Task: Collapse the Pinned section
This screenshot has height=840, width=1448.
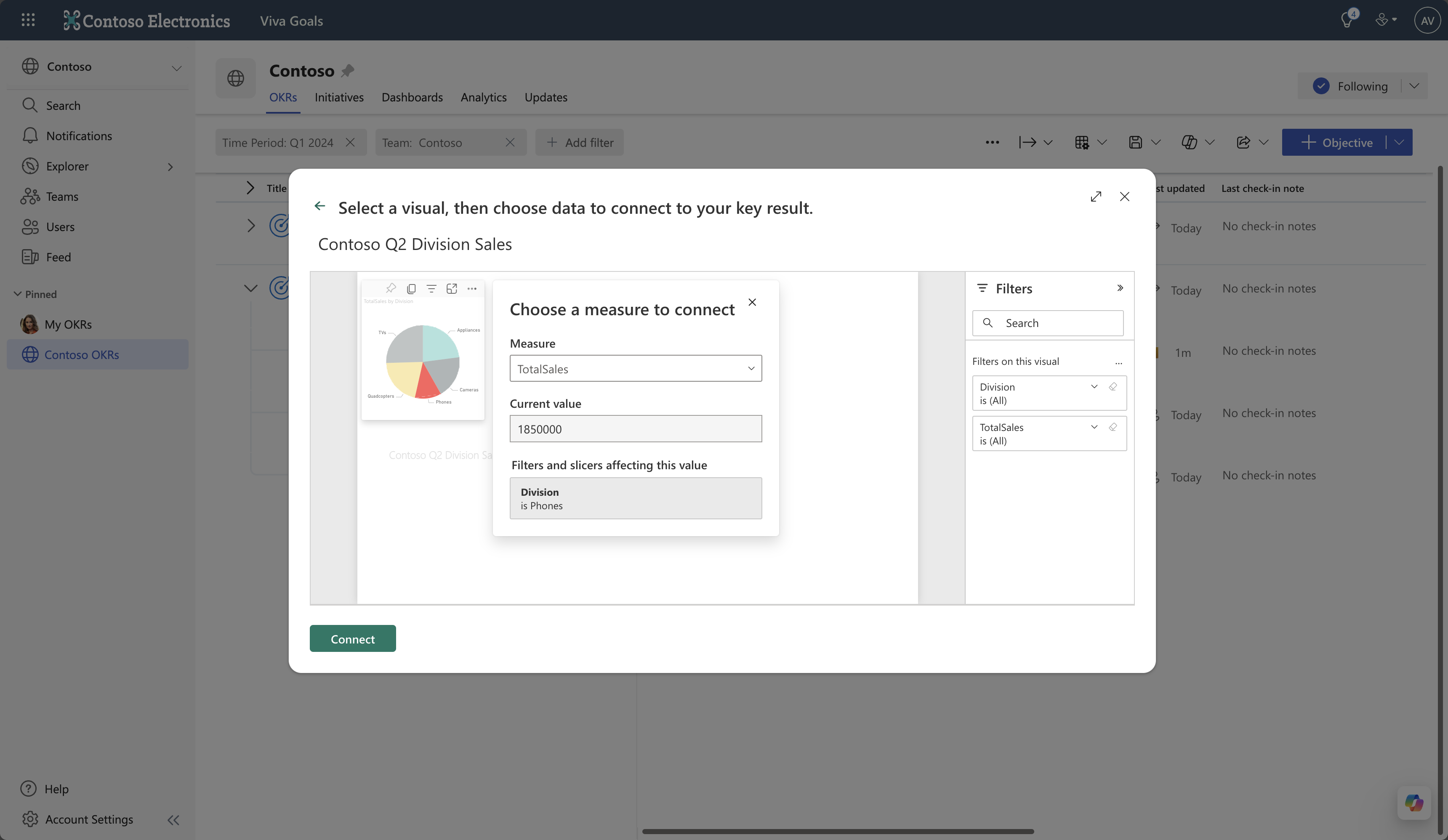Action: 18,294
